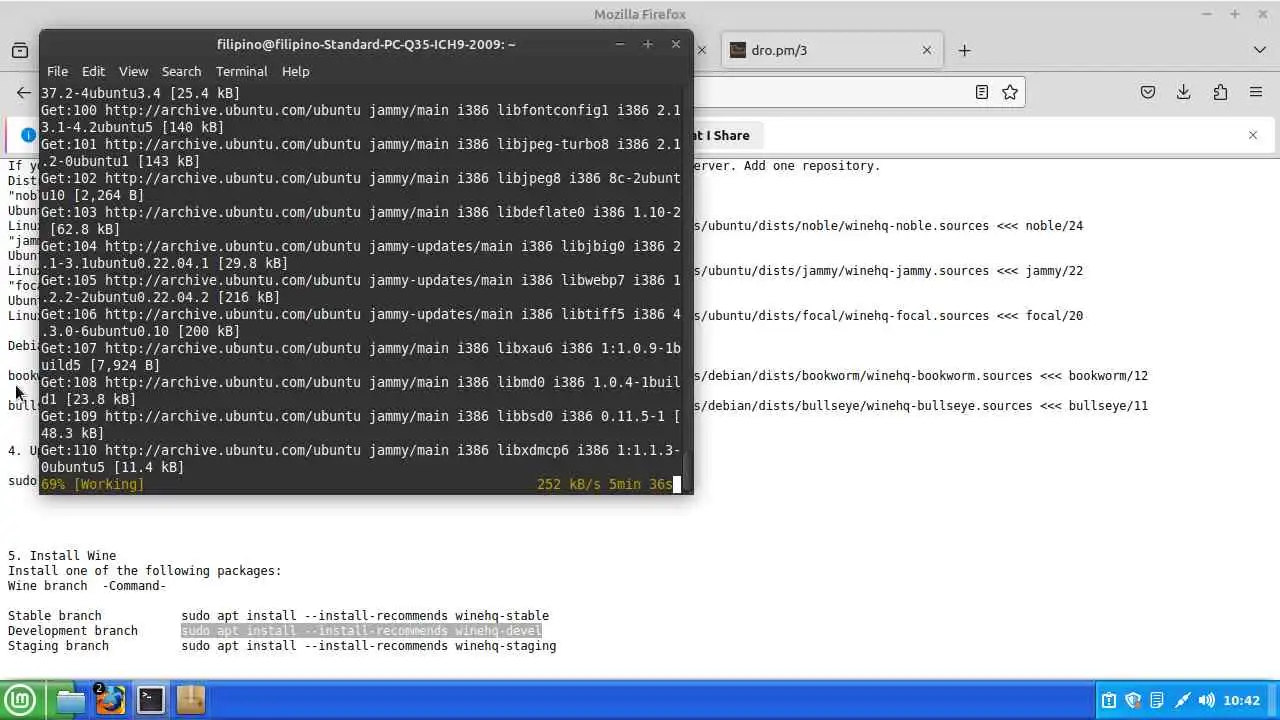The image size is (1280, 720).
Task: Minimize the terminal window
Action: (620, 44)
